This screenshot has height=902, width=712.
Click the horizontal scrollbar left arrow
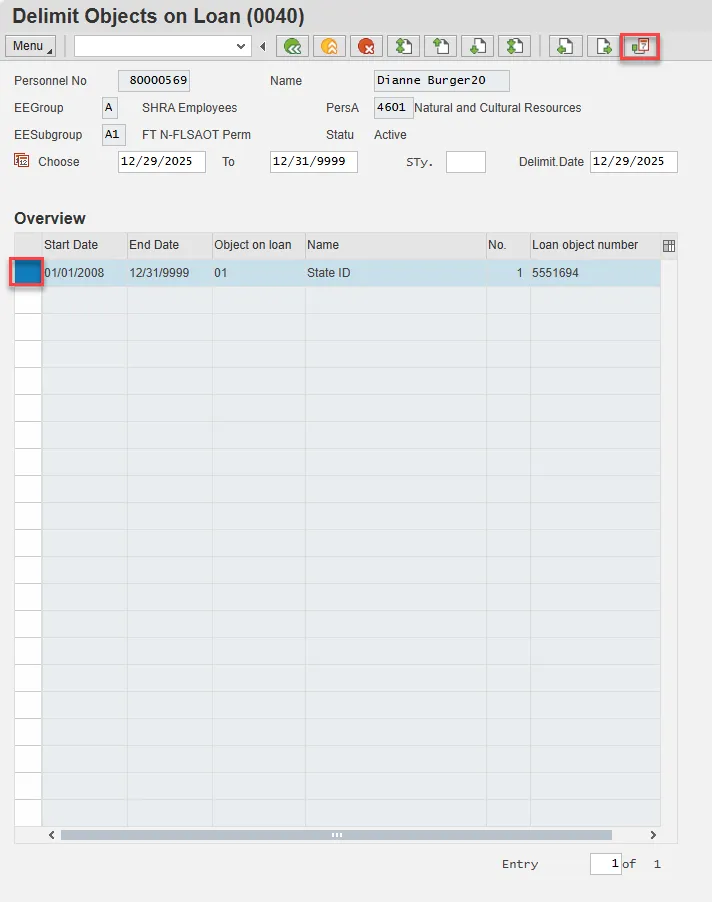tap(52, 835)
